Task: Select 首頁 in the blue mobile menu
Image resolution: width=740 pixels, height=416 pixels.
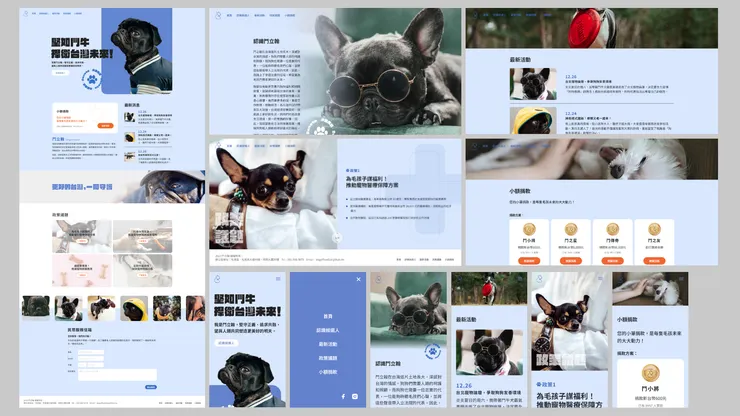Action: [x=328, y=316]
